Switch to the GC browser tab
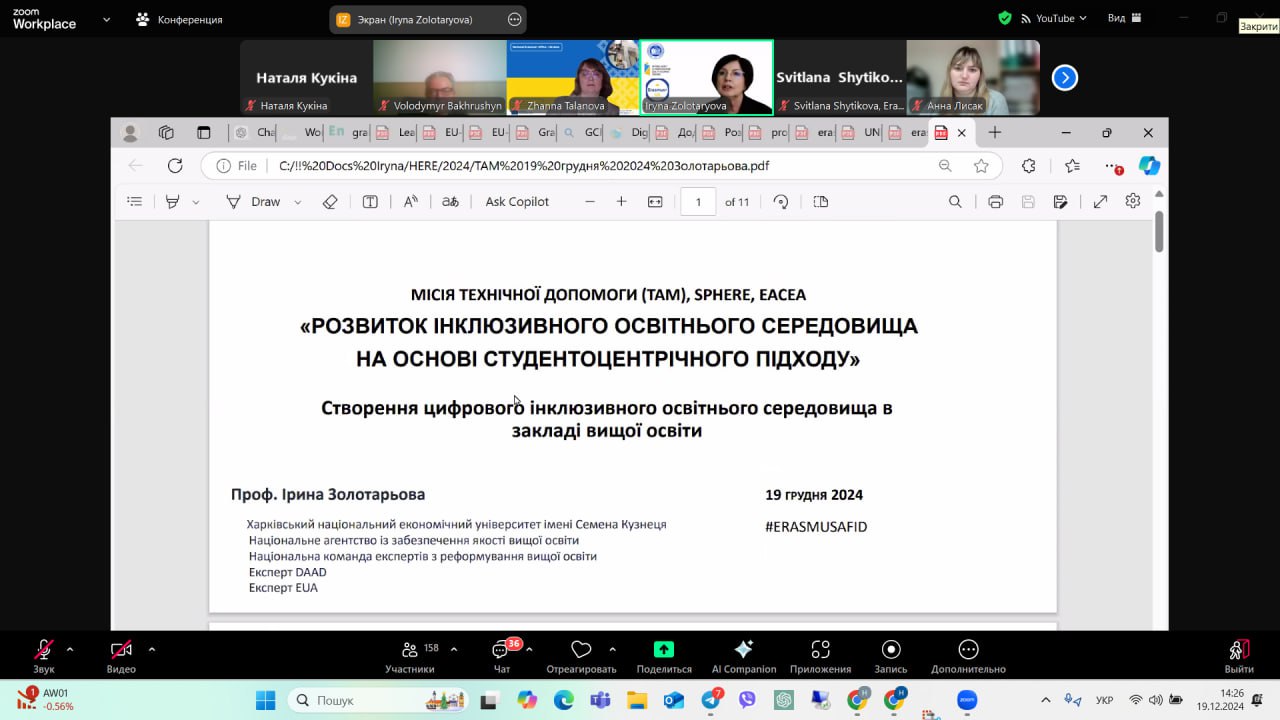Viewport: 1280px width, 720px height. point(583,132)
